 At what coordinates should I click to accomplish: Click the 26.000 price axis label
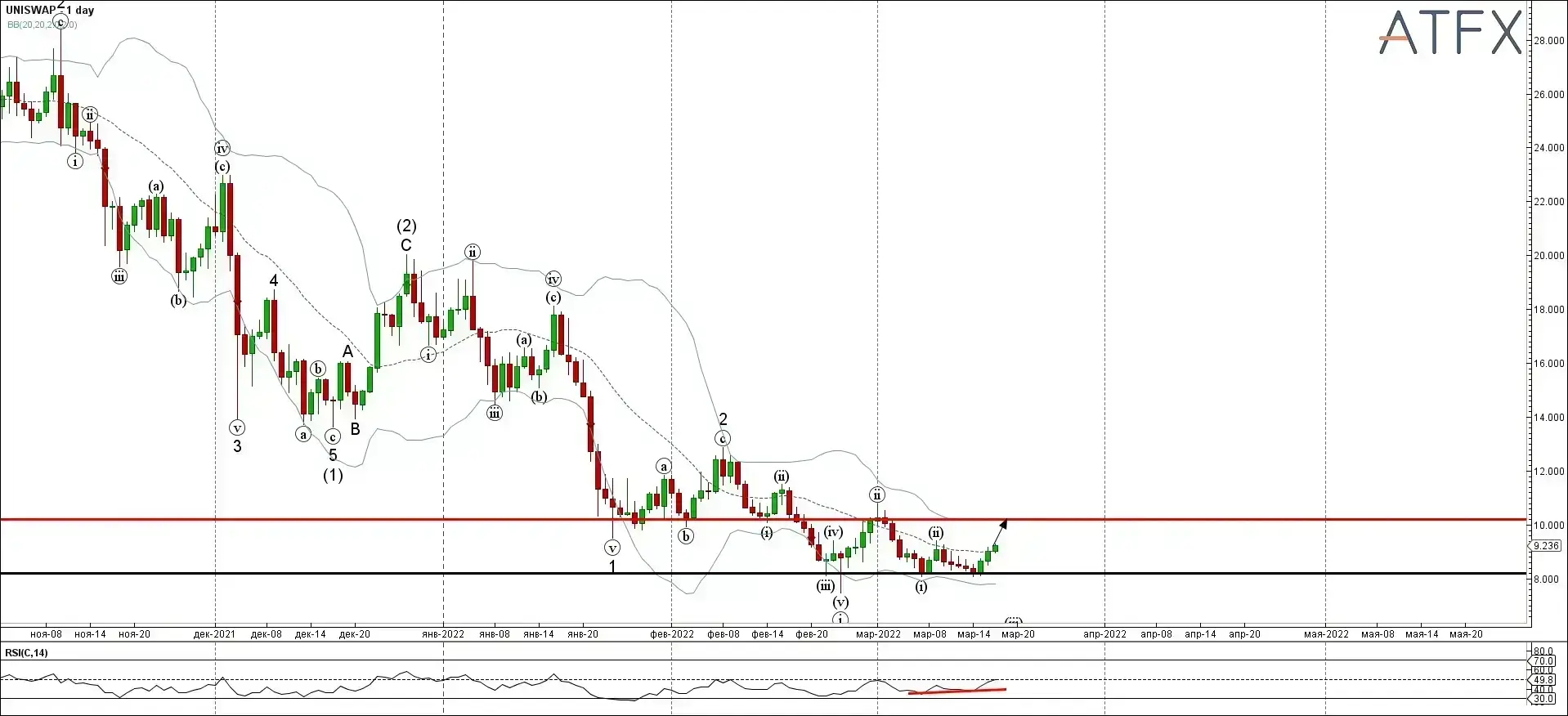click(x=1548, y=95)
